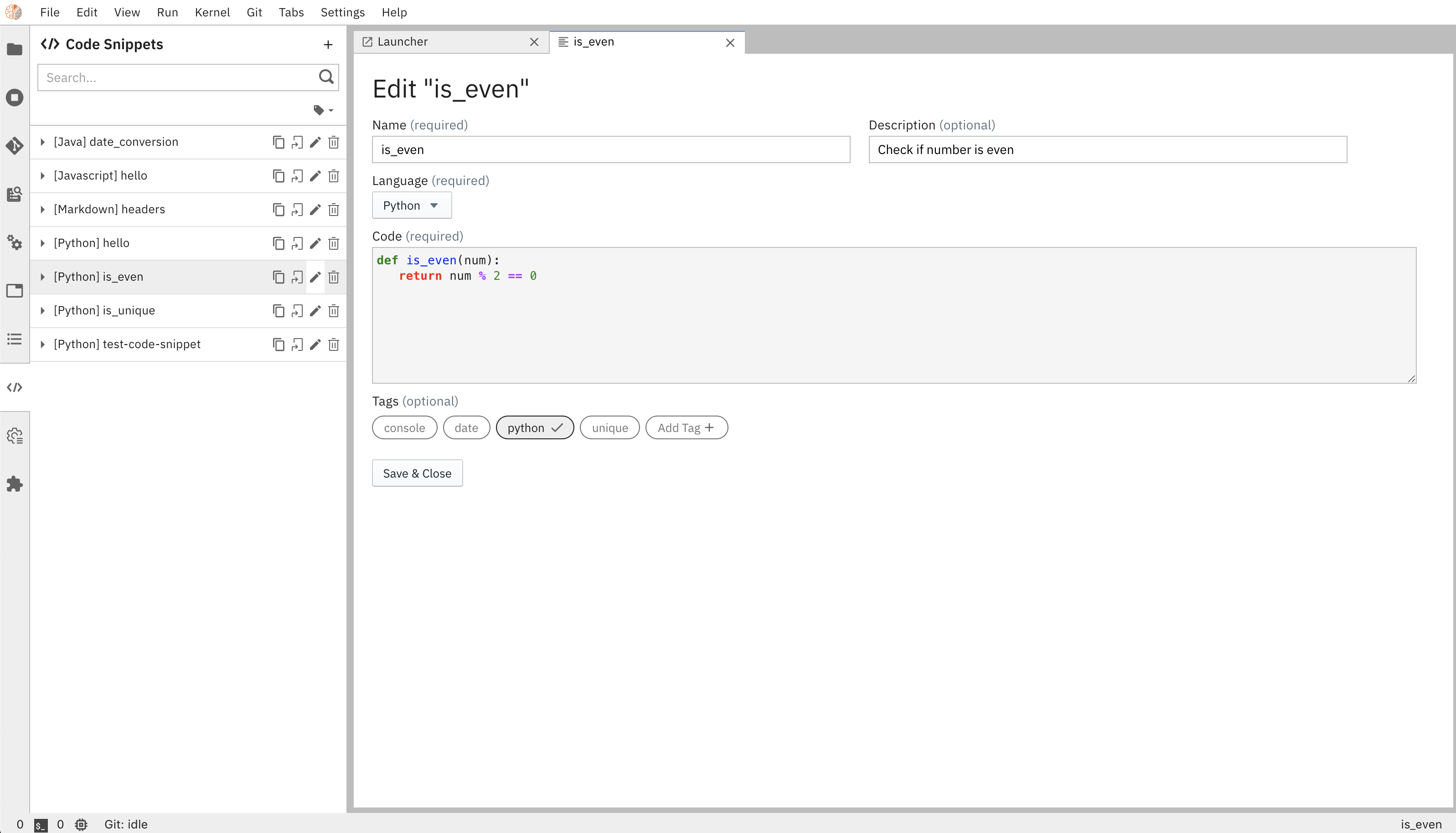Edit the Javascript hello snippet
Image resolution: width=1456 pixels, height=833 pixels.
point(315,175)
